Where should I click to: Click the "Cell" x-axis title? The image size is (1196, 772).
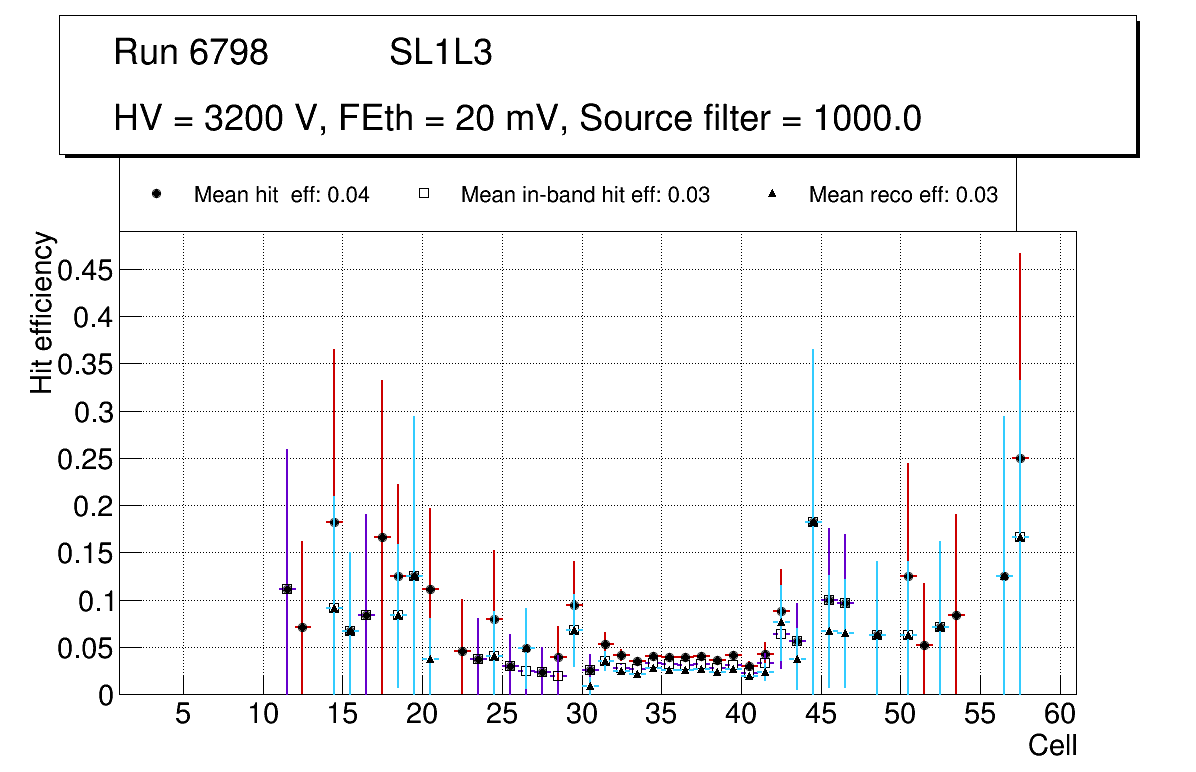(1052, 745)
